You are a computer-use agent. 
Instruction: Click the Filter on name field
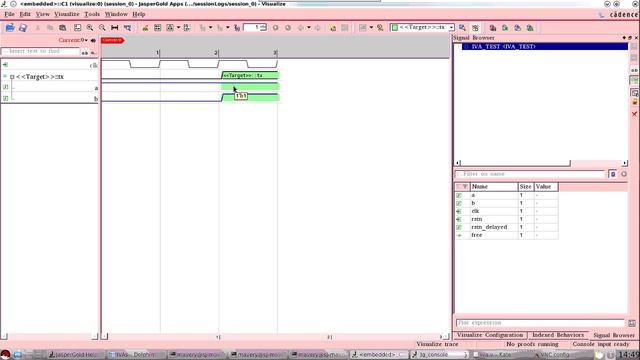coord(530,174)
